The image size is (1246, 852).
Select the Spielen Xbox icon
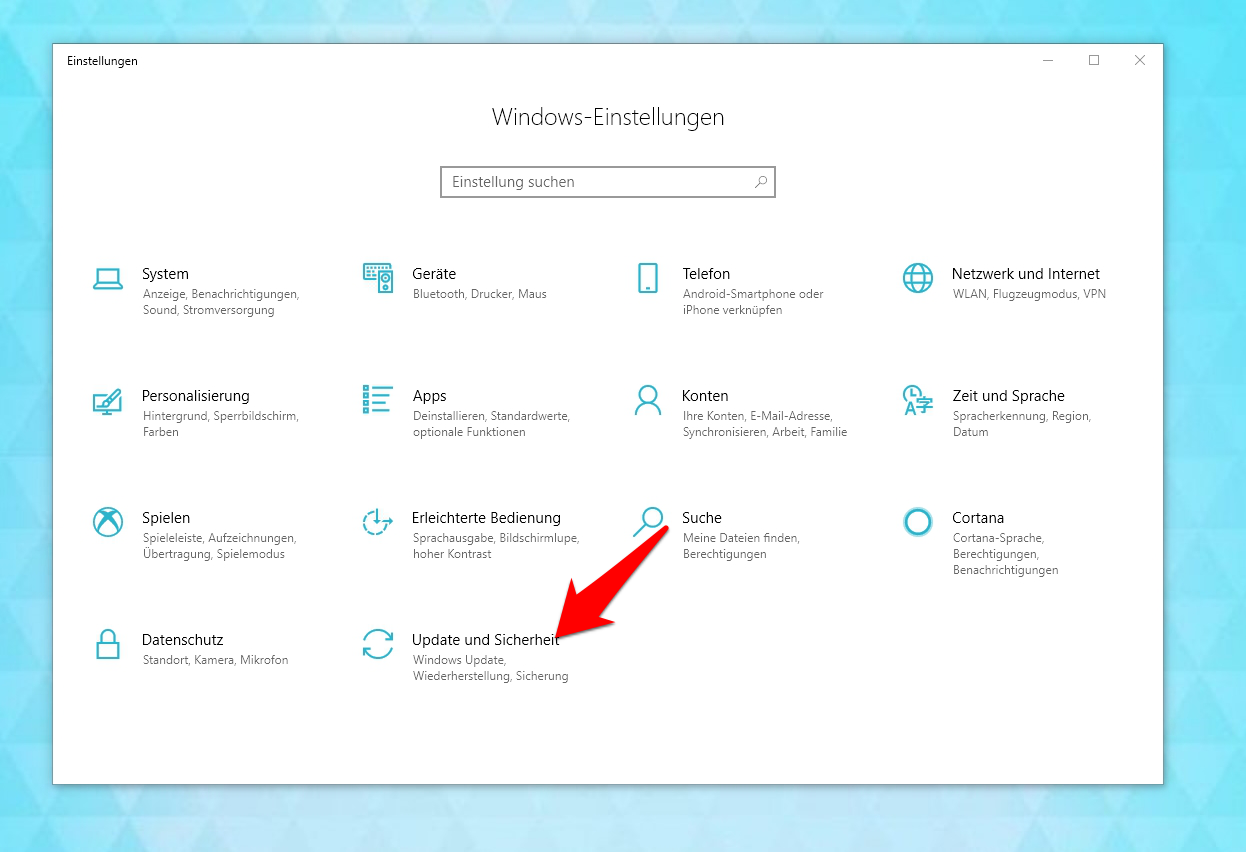tap(107, 524)
